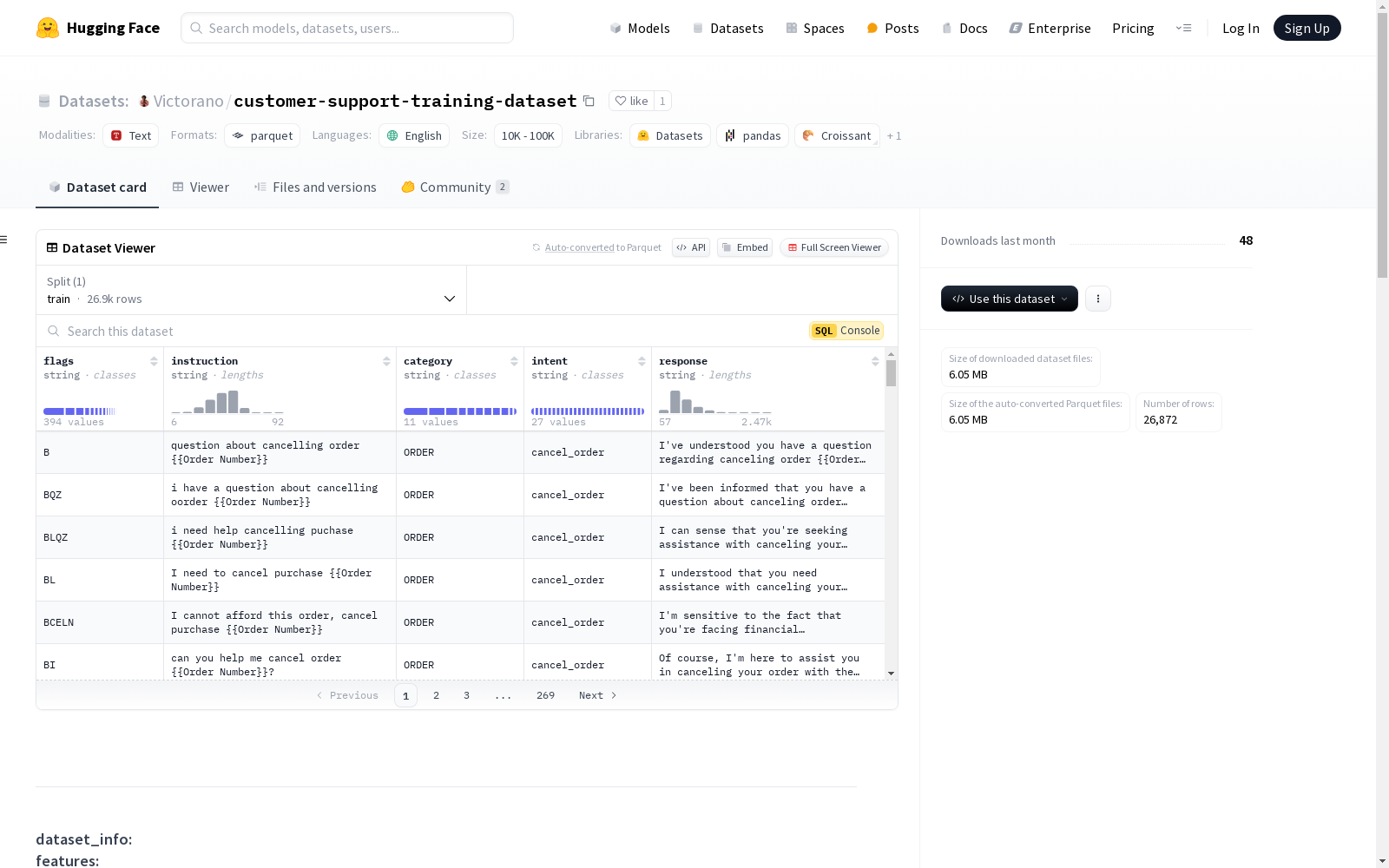1389x868 pixels.
Task: Open Models in the top navigation
Action: (x=640, y=28)
